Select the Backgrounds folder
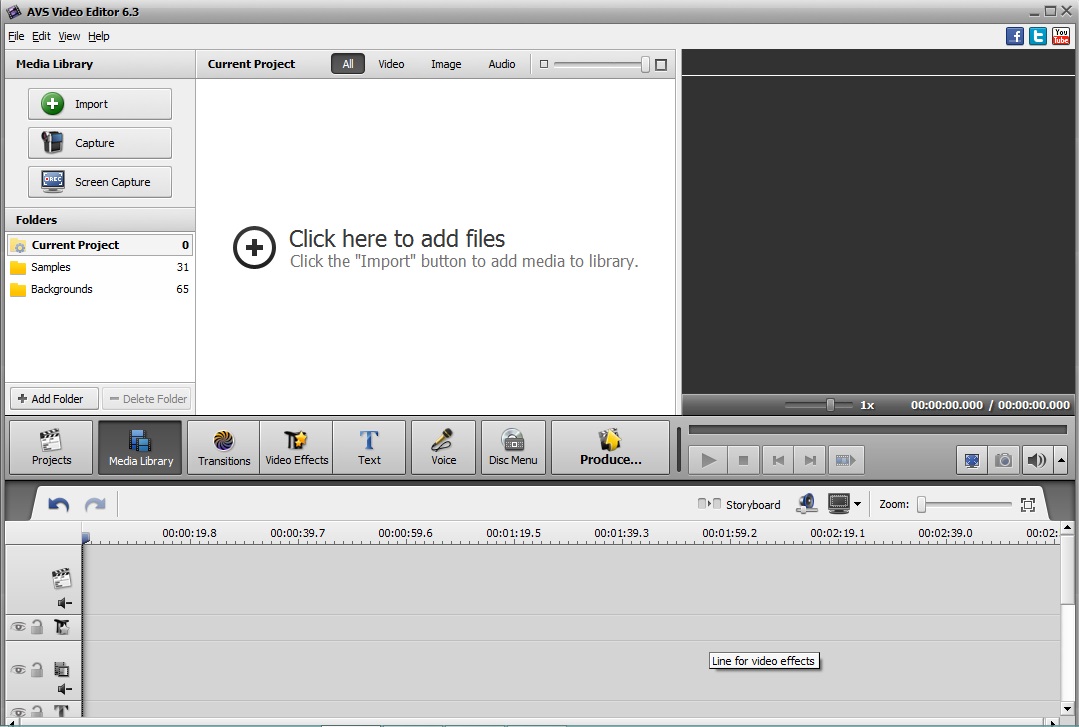Image resolution: width=1079 pixels, height=727 pixels. [x=100, y=289]
